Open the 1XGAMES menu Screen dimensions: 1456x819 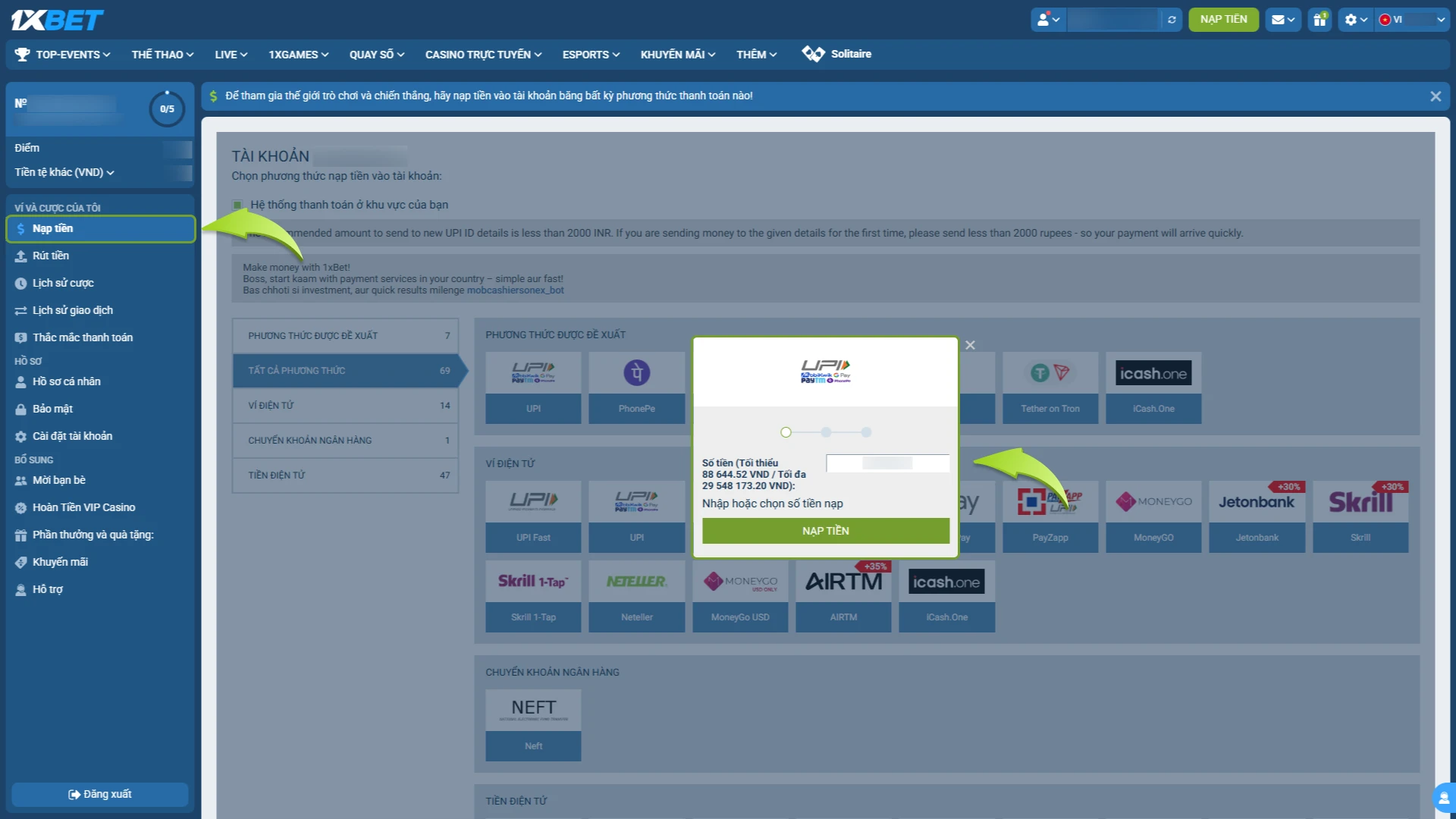coord(298,55)
